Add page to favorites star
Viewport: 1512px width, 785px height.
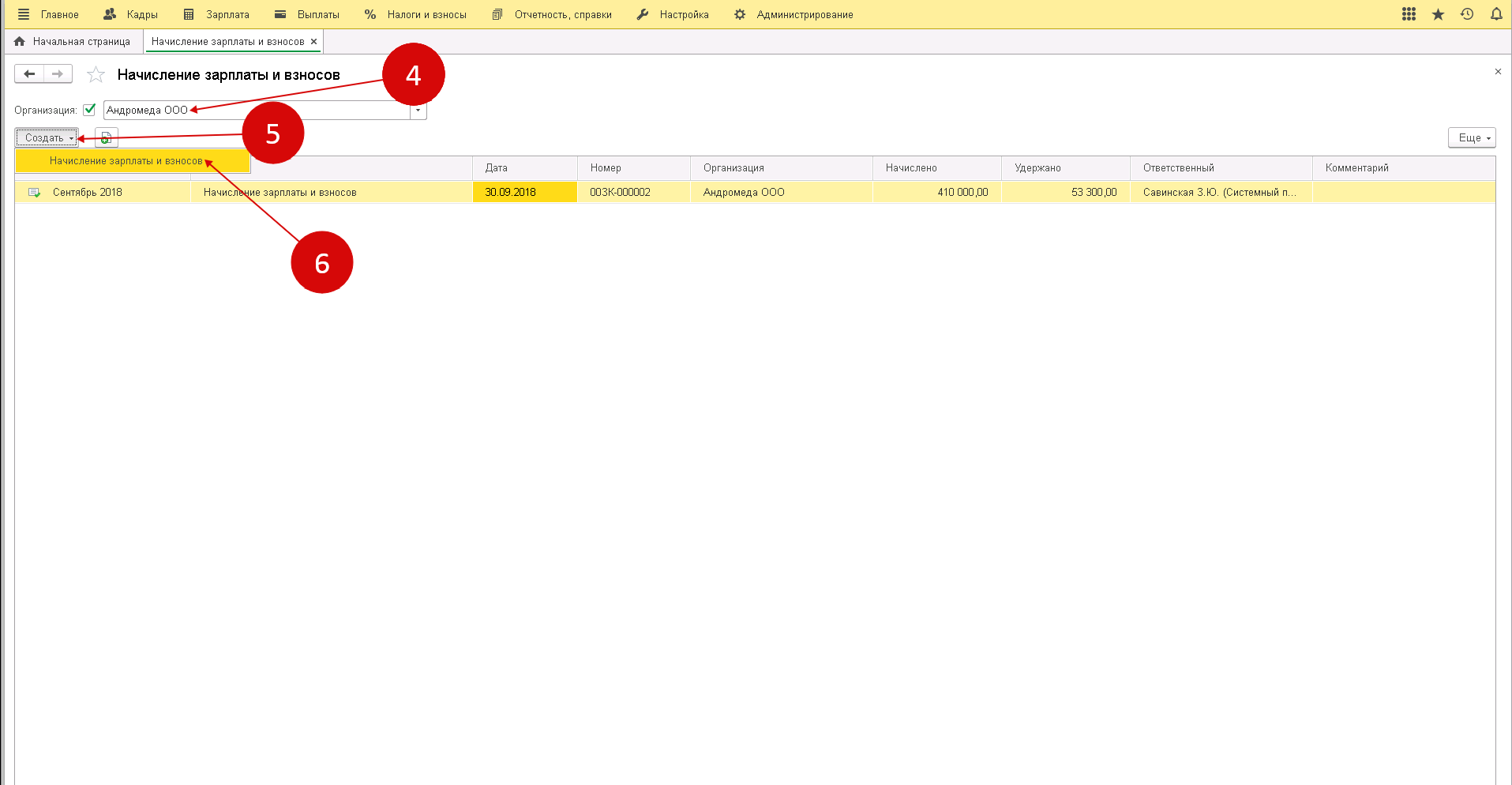click(x=96, y=75)
